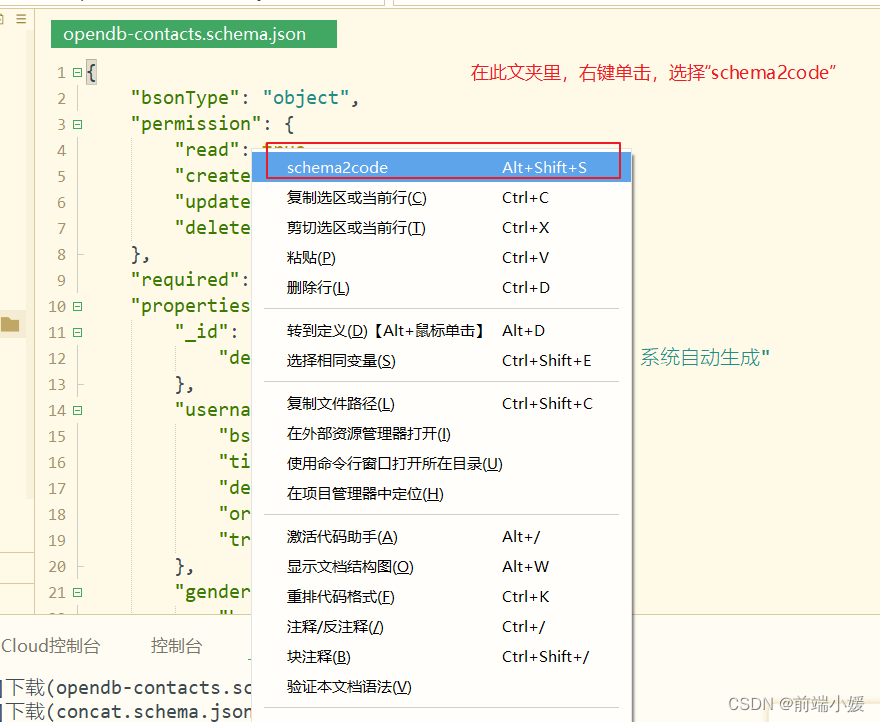Collapse the _id fold at line 11
Viewport: 880px width, 722px height.
(75, 331)
